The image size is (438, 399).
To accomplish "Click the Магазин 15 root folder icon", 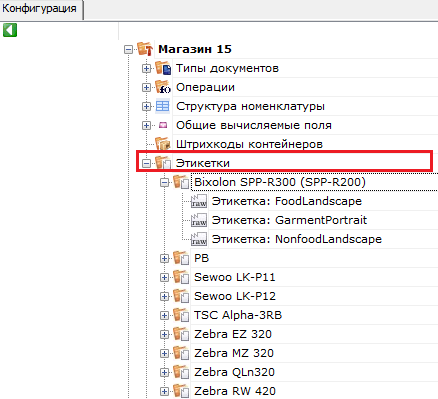I will (x=145, y=49).
